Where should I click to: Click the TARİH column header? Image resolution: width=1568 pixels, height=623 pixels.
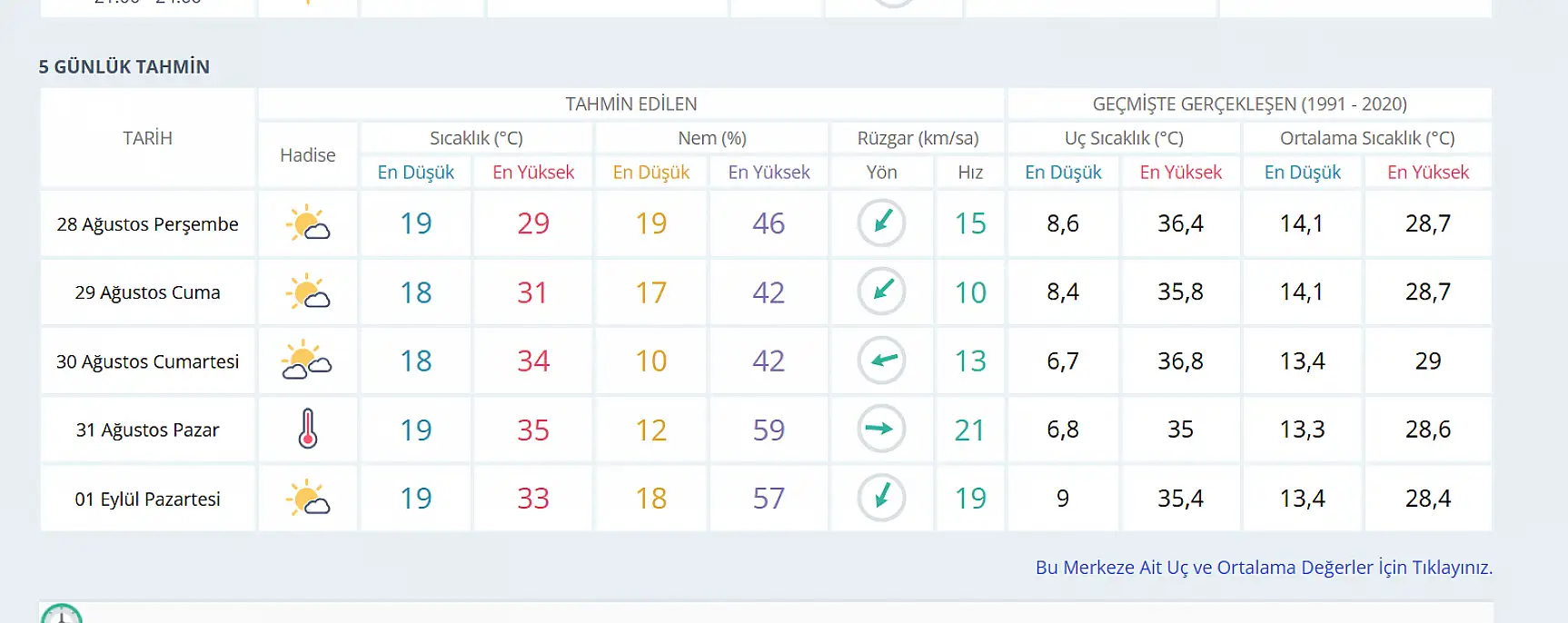pyautogui.click(x=147, y=138)
